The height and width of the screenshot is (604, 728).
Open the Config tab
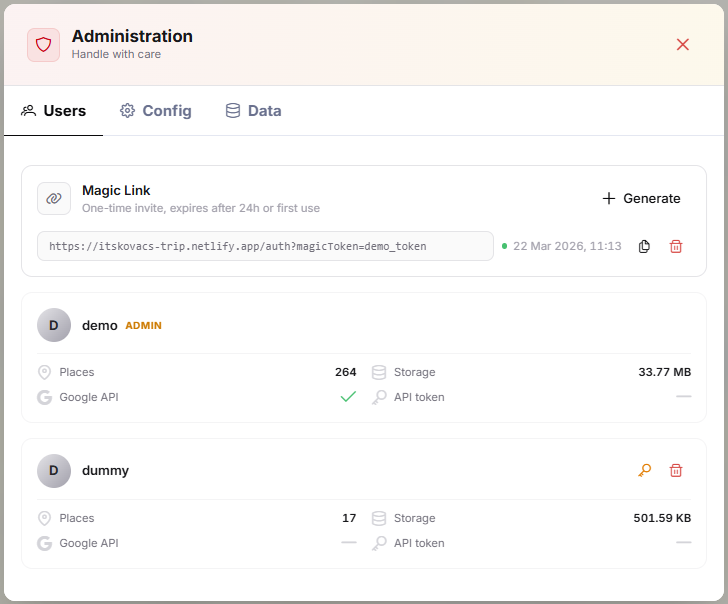(156, 111)
